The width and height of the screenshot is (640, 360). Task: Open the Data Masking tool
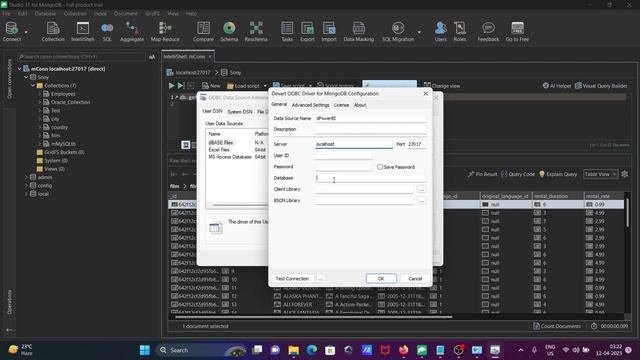[x=359, y=32]
